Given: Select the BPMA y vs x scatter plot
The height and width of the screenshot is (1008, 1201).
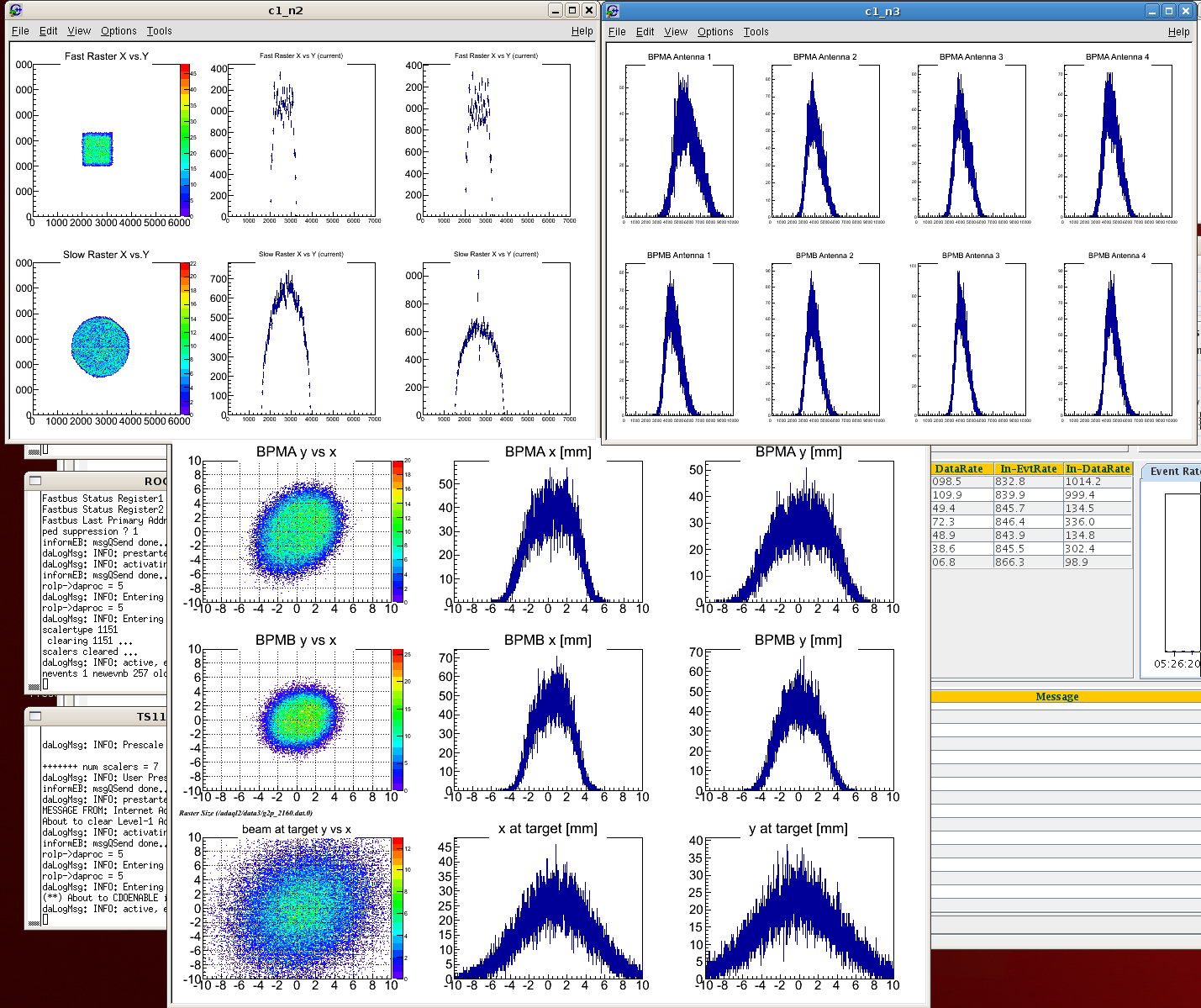Looking at the screenshot, I should (x=297, y=531).
